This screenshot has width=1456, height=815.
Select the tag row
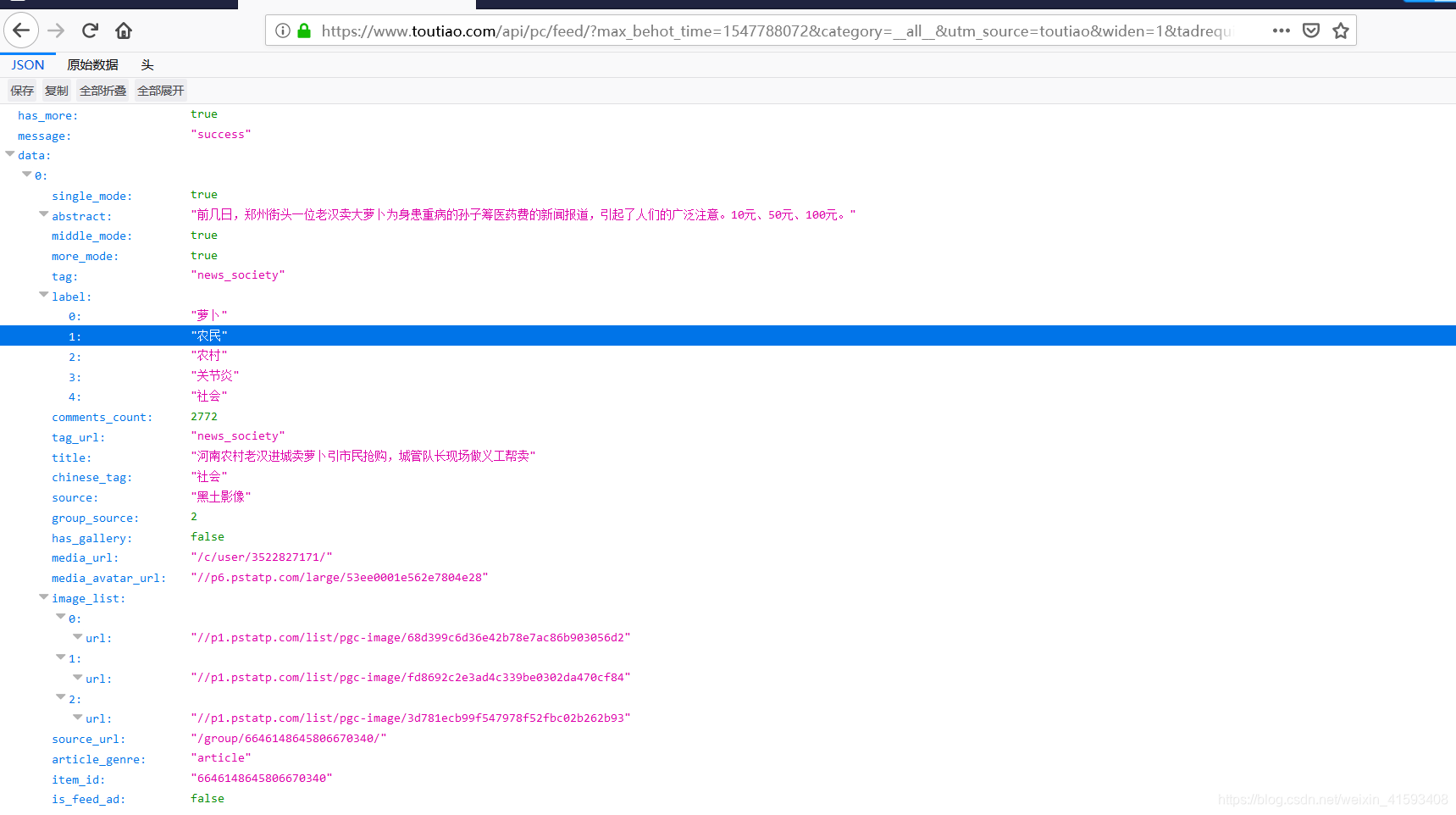click(728, 276)
